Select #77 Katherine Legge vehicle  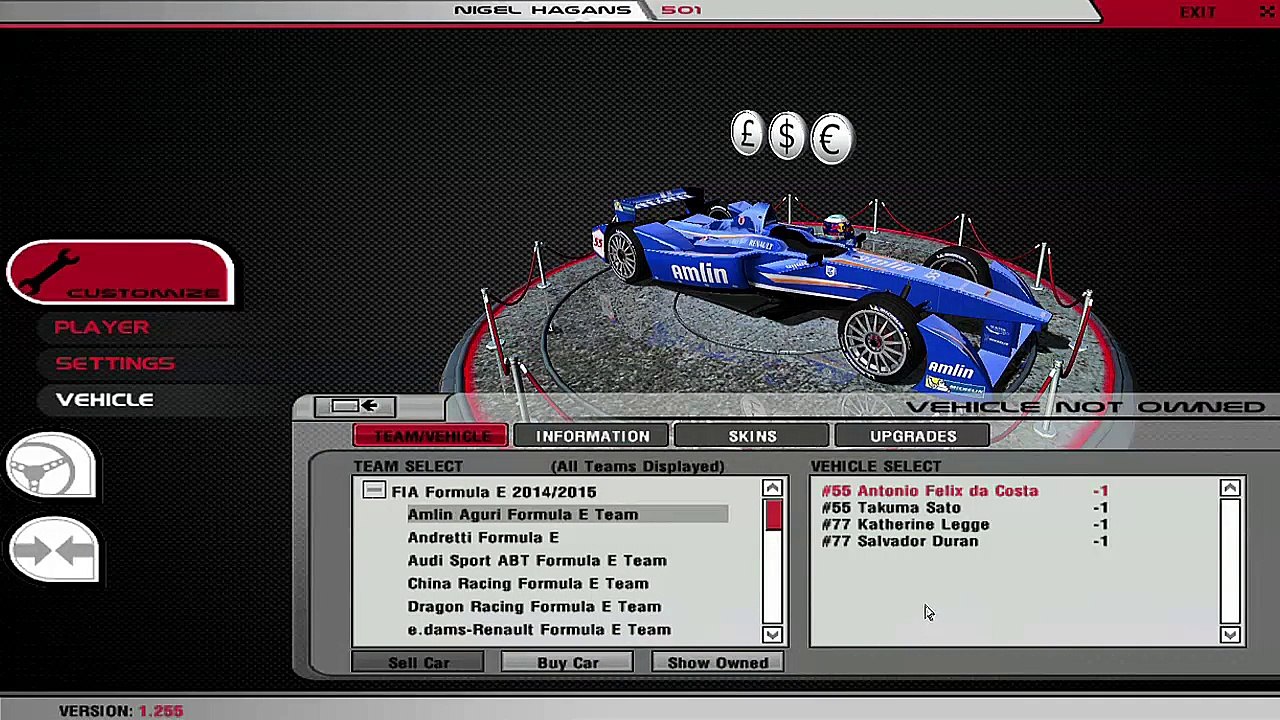point(965,525)
